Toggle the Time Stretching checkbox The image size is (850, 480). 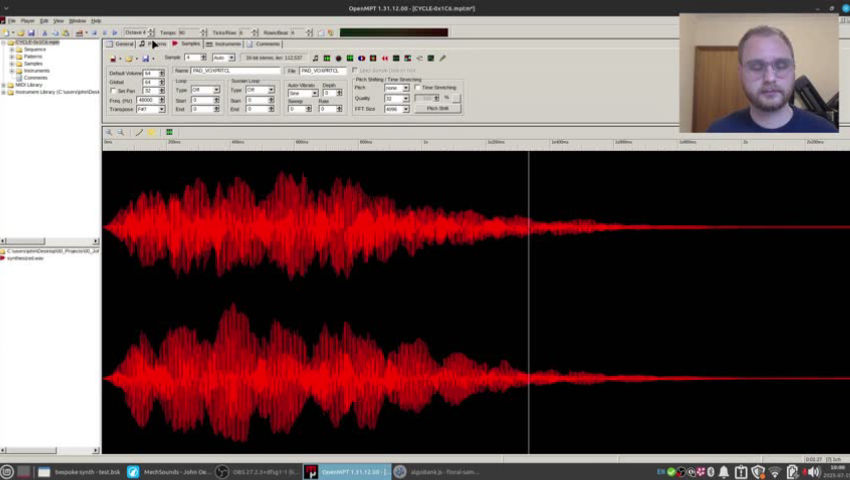click(418, 88)
